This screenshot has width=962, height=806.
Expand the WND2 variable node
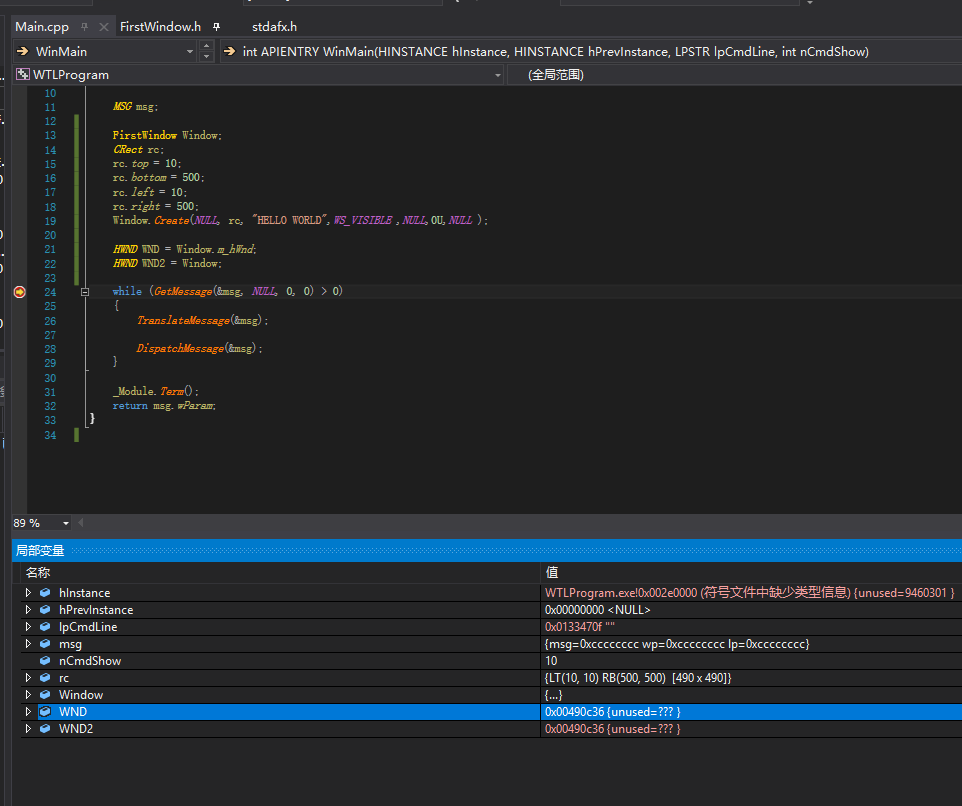pos(28,729)
